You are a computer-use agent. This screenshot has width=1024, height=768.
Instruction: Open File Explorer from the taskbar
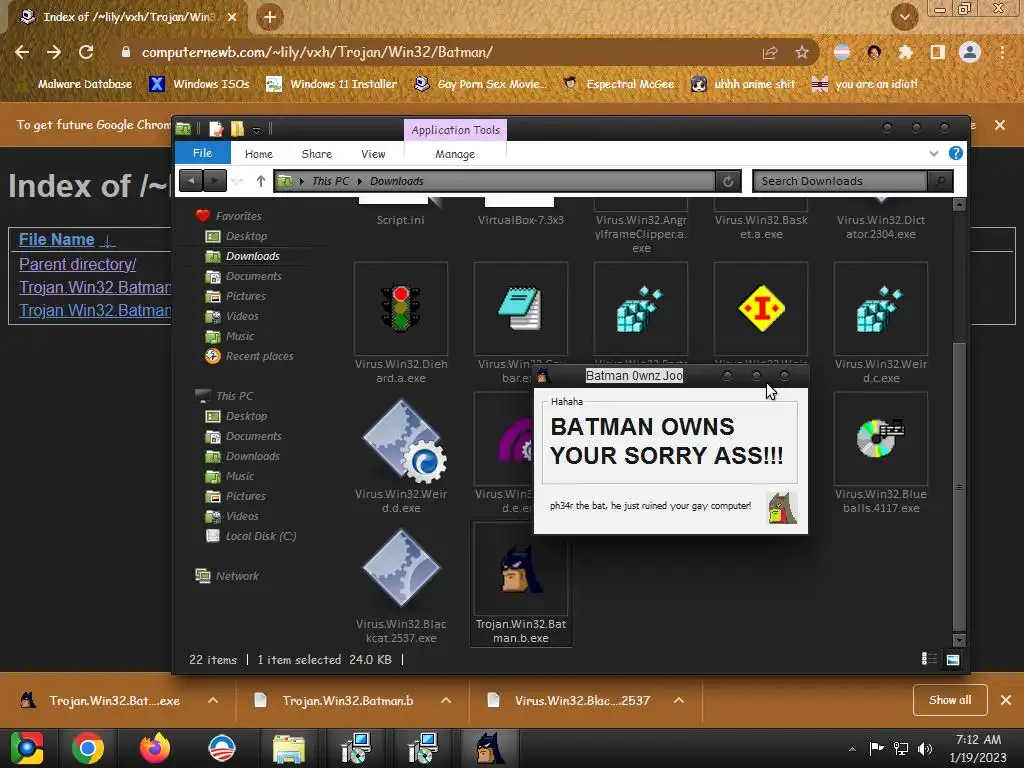click(x=289, y=748)
